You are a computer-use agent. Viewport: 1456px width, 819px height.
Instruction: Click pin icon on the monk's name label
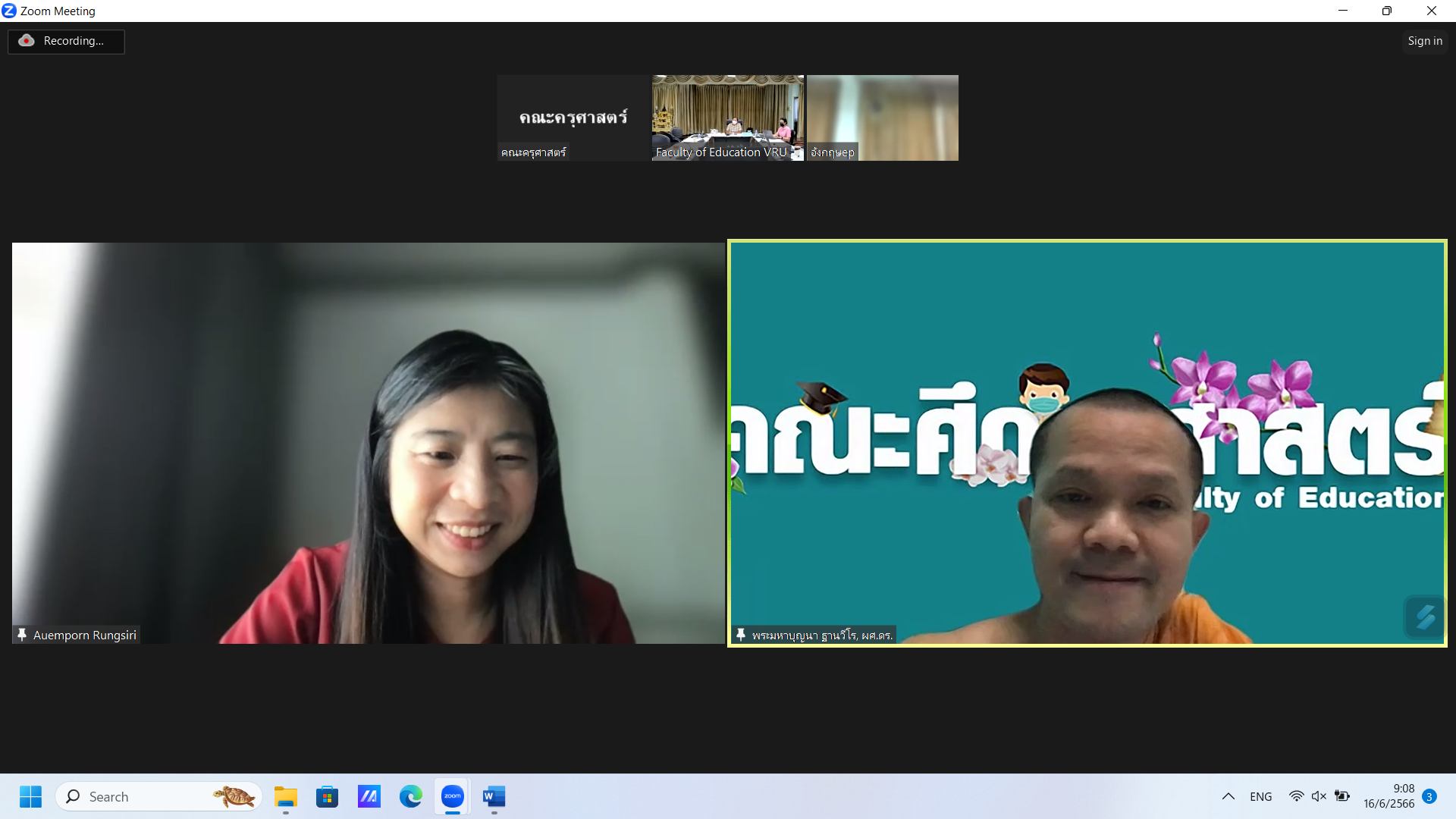pos(741,635)
